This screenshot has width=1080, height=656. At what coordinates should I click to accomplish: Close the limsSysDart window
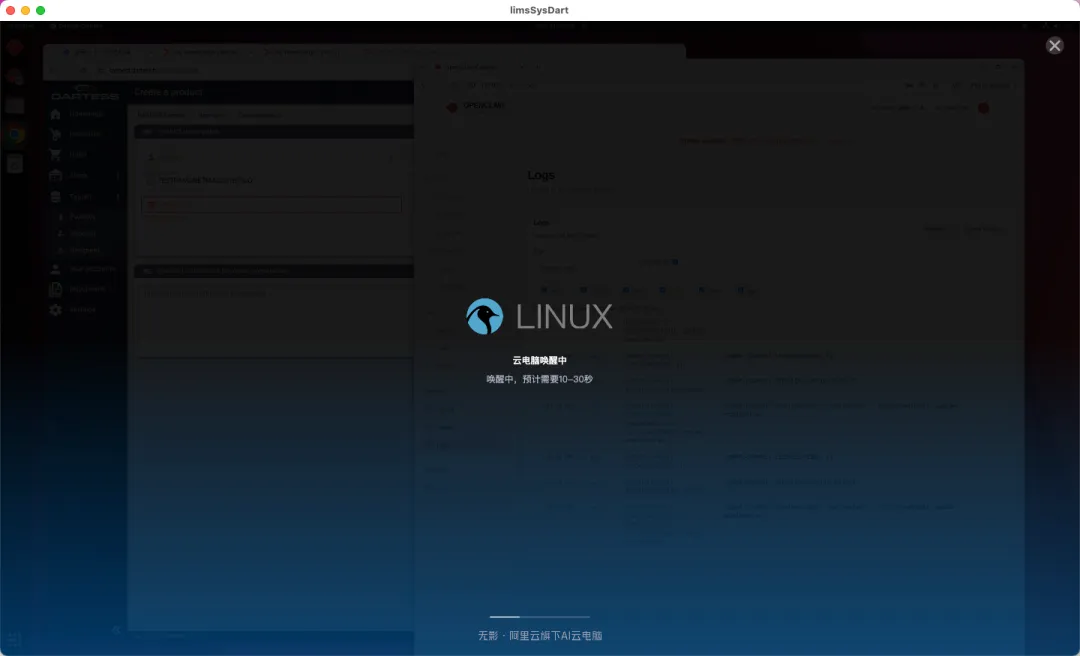(x=10, y=10)
